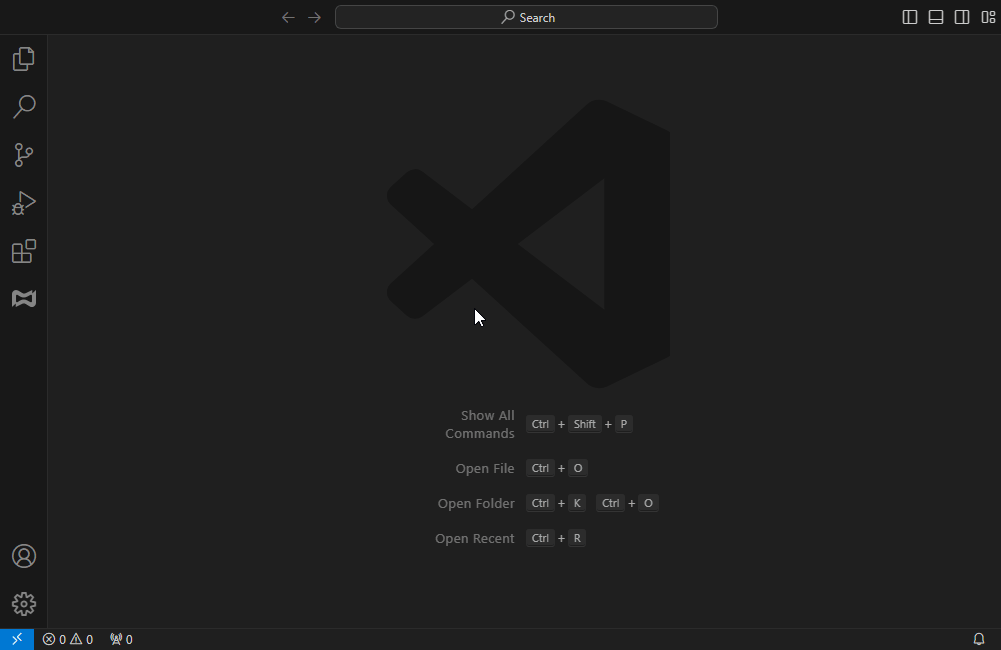
Task: Open the Accounts menu
Action: (24, 556)
